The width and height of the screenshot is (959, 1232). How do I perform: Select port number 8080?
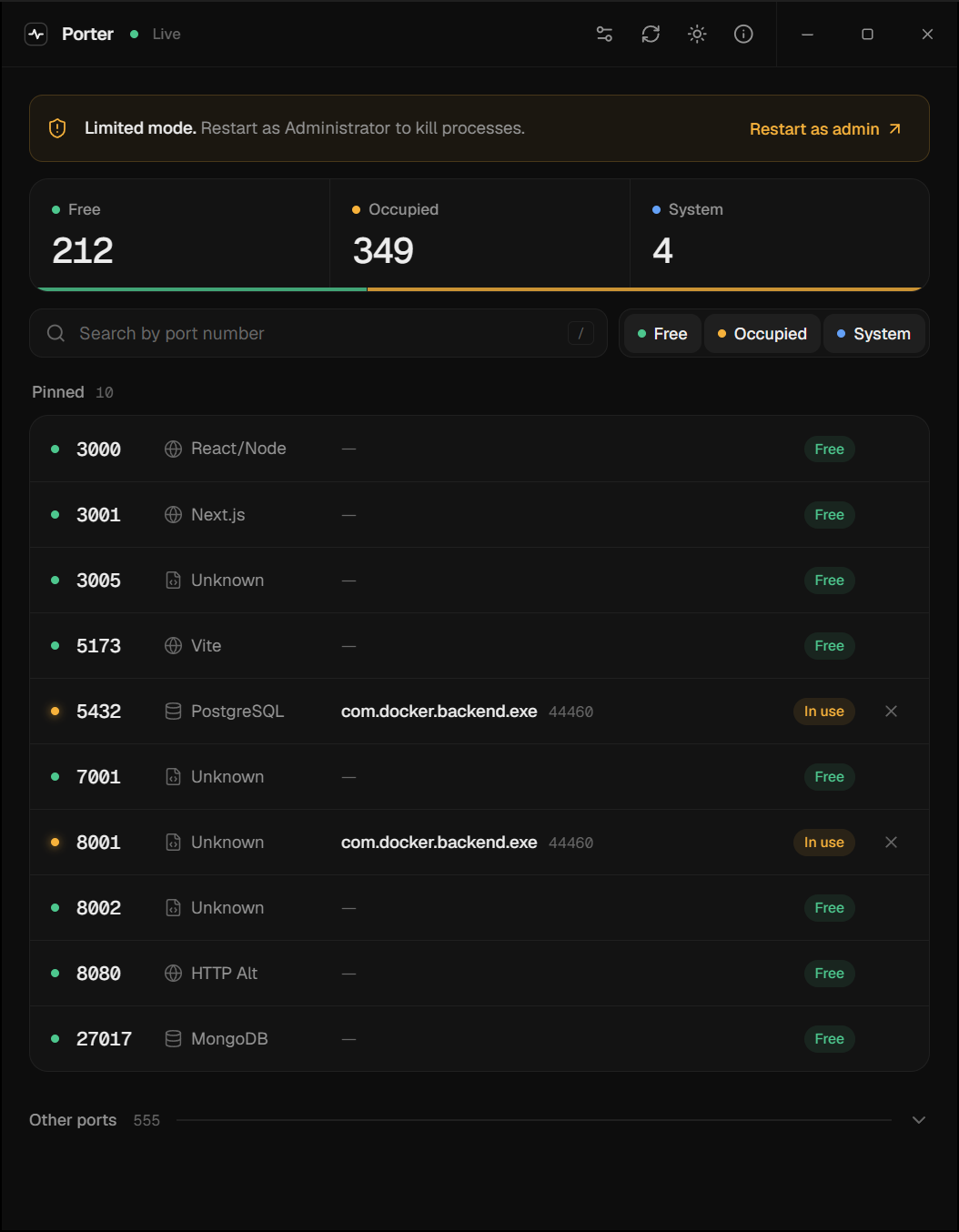(x=98, y=973)
